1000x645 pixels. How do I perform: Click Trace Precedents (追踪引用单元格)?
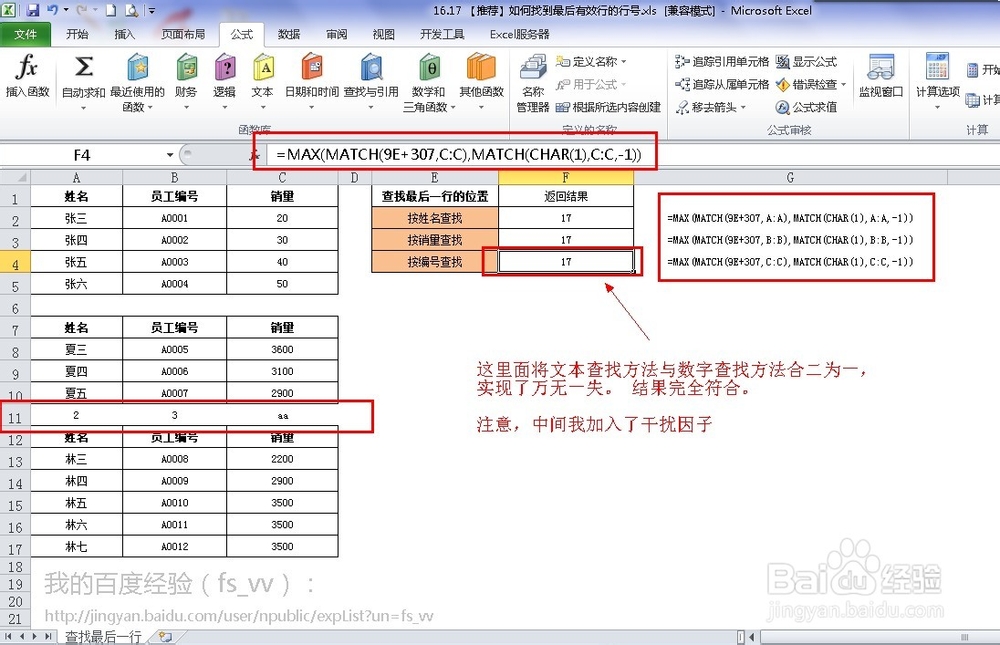point(722,62)
